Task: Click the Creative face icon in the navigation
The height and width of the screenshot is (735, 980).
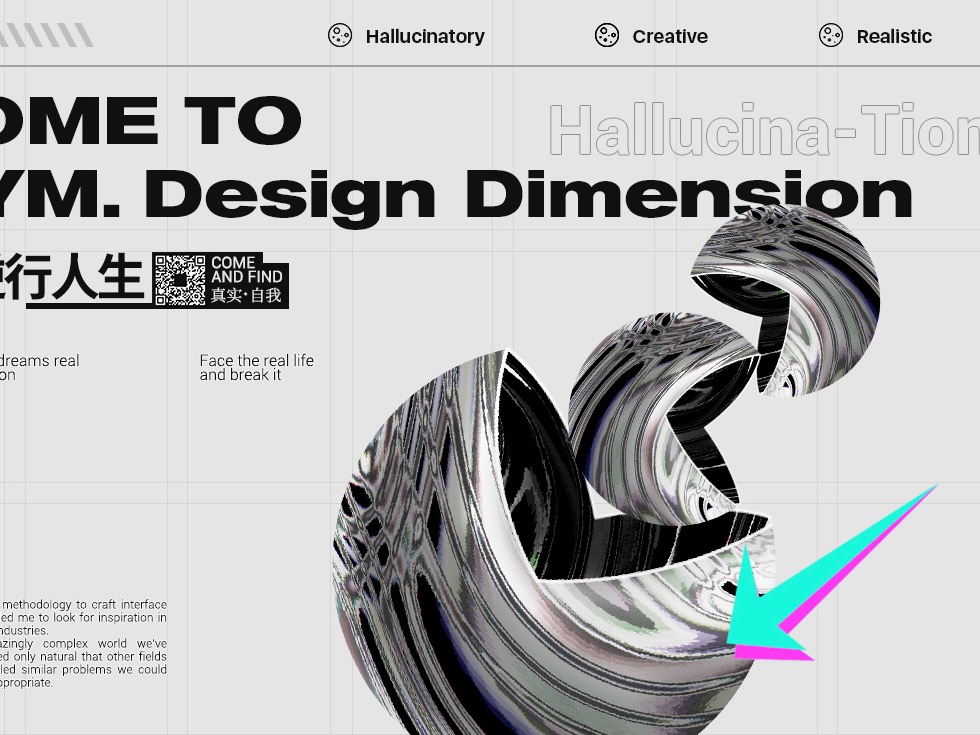Action: point(607,35)
